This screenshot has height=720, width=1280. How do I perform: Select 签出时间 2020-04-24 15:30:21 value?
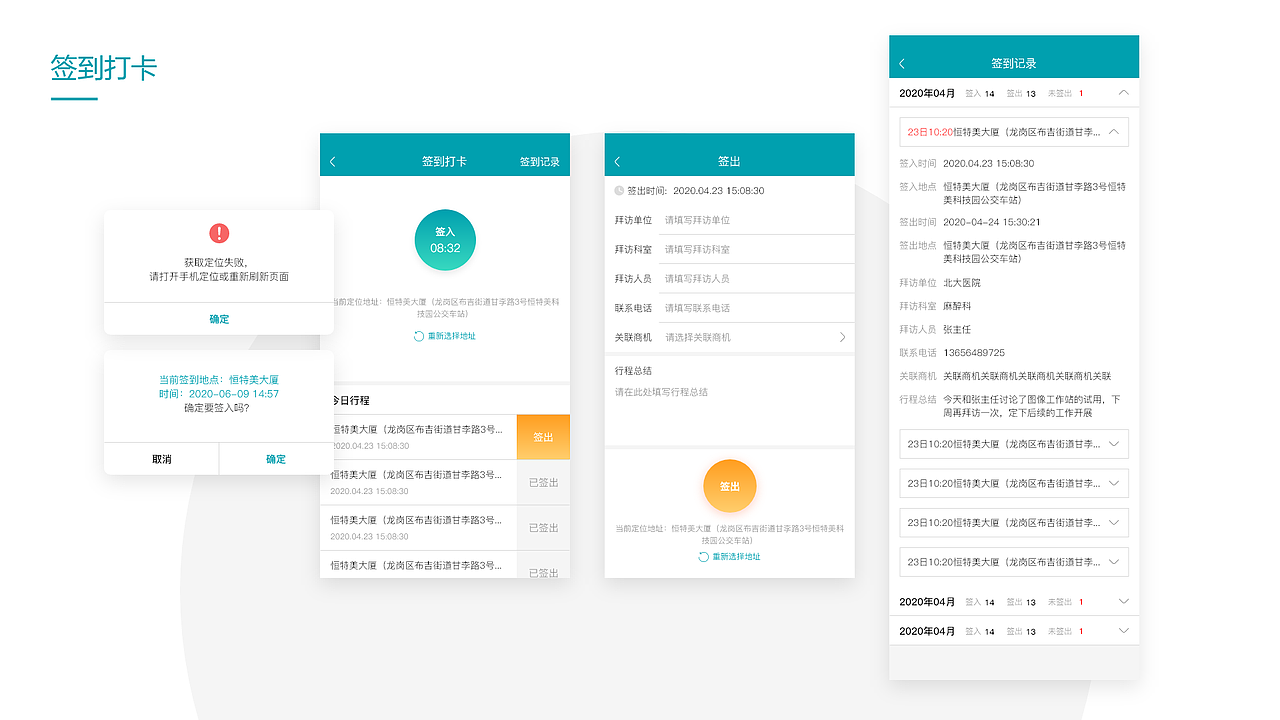(991, 222)
